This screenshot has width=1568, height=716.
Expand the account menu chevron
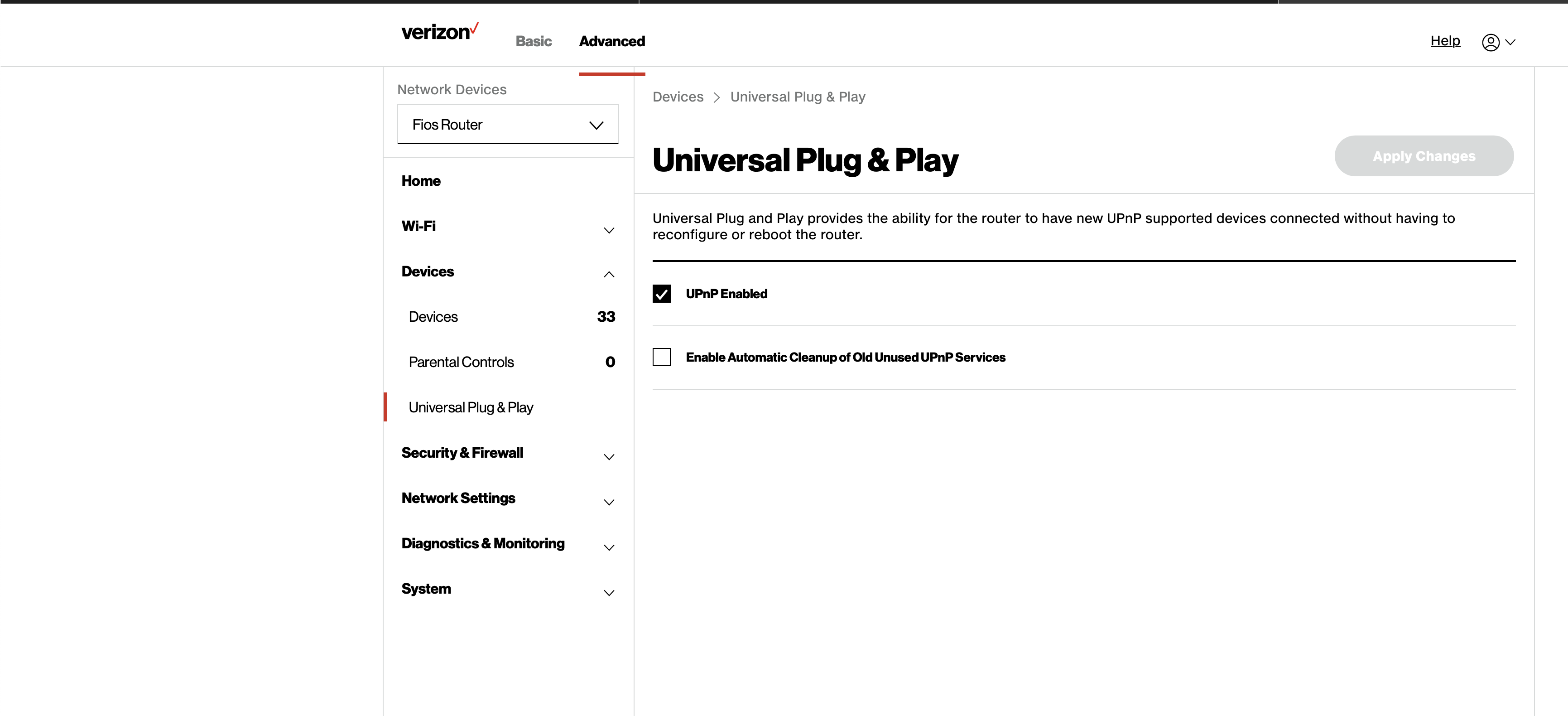coord(1510,42)
